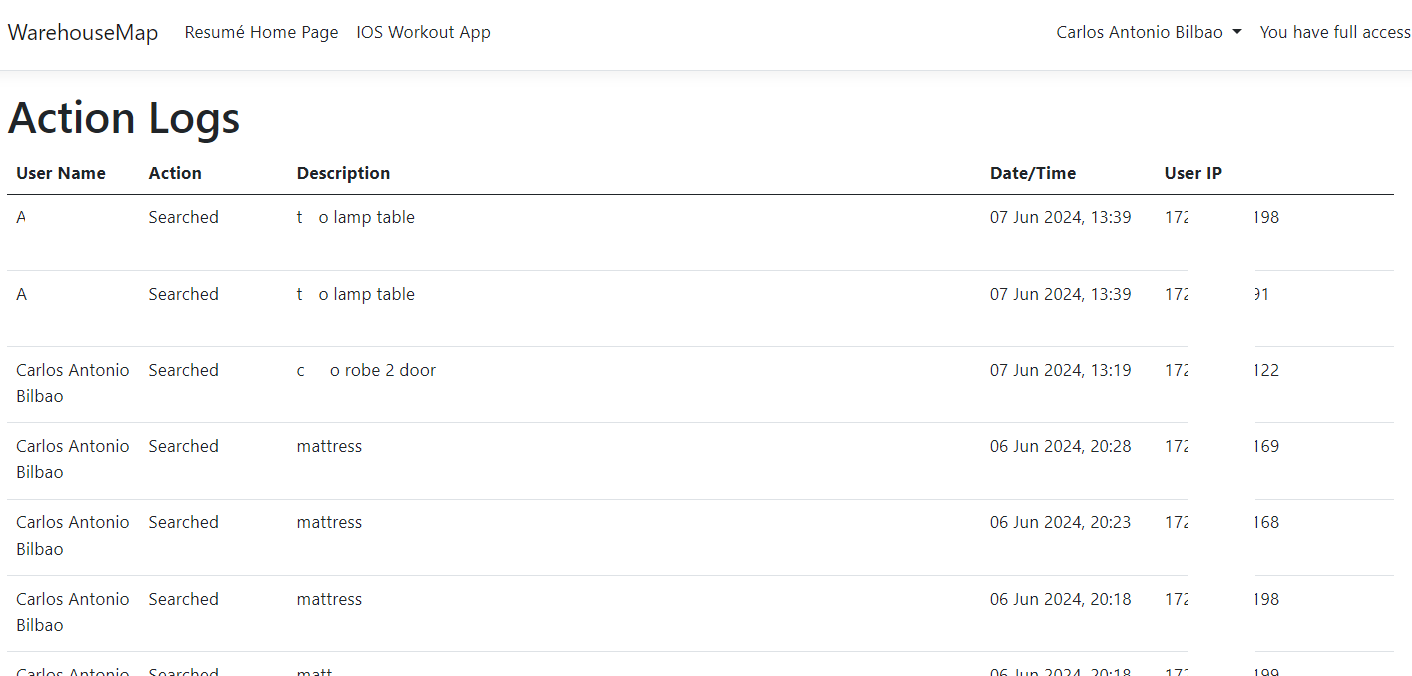Select the Description column header
The height and width of the screenshot is (676, 1412).
click(x=343, y=173)
